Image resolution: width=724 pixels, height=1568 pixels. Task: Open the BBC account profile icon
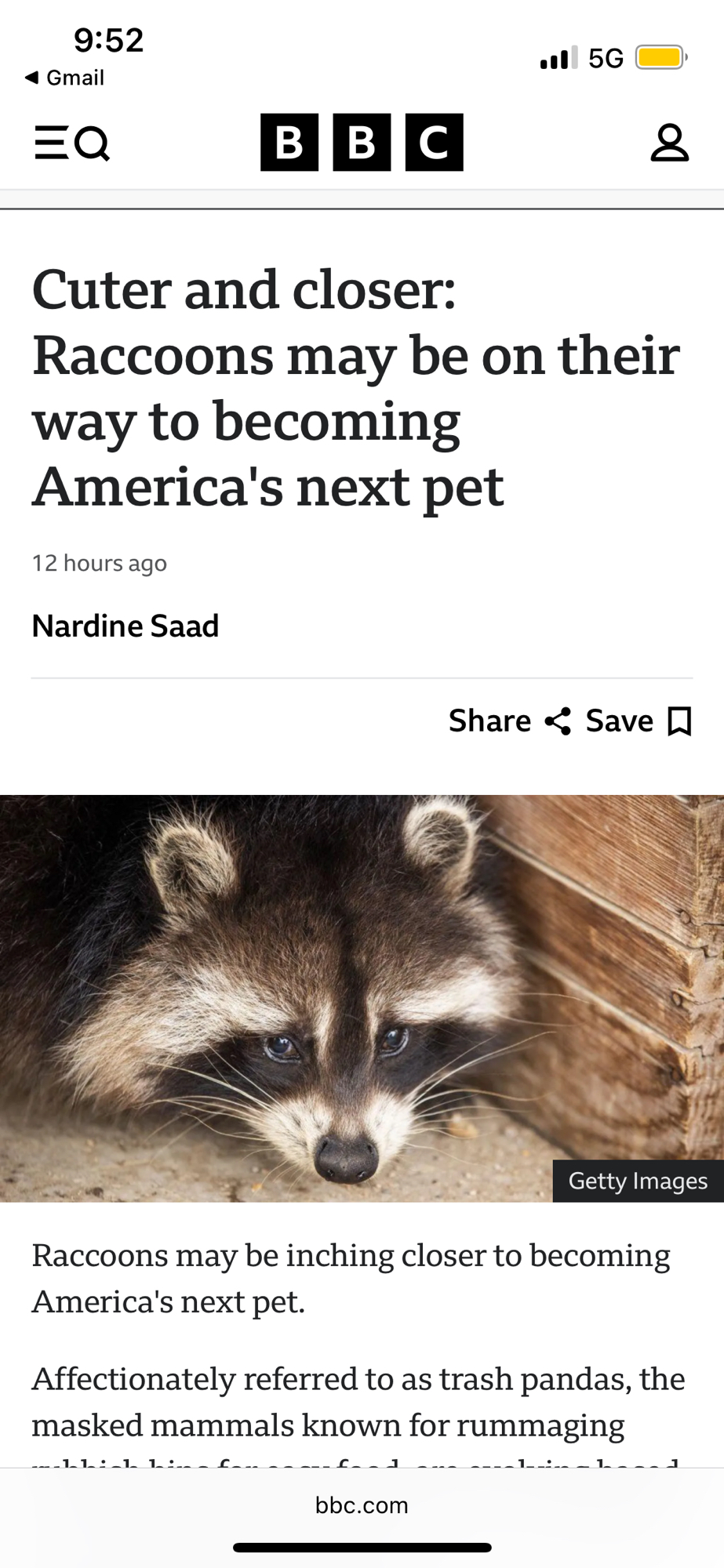point(669,143)
